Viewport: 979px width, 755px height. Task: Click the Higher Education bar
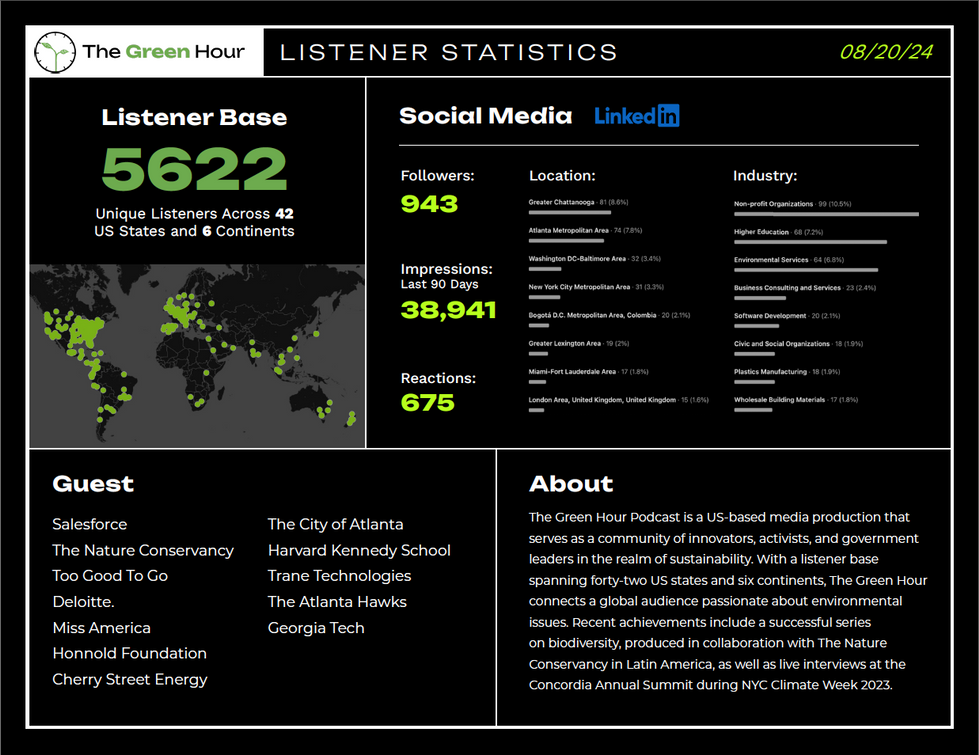(x=810, y=242)
